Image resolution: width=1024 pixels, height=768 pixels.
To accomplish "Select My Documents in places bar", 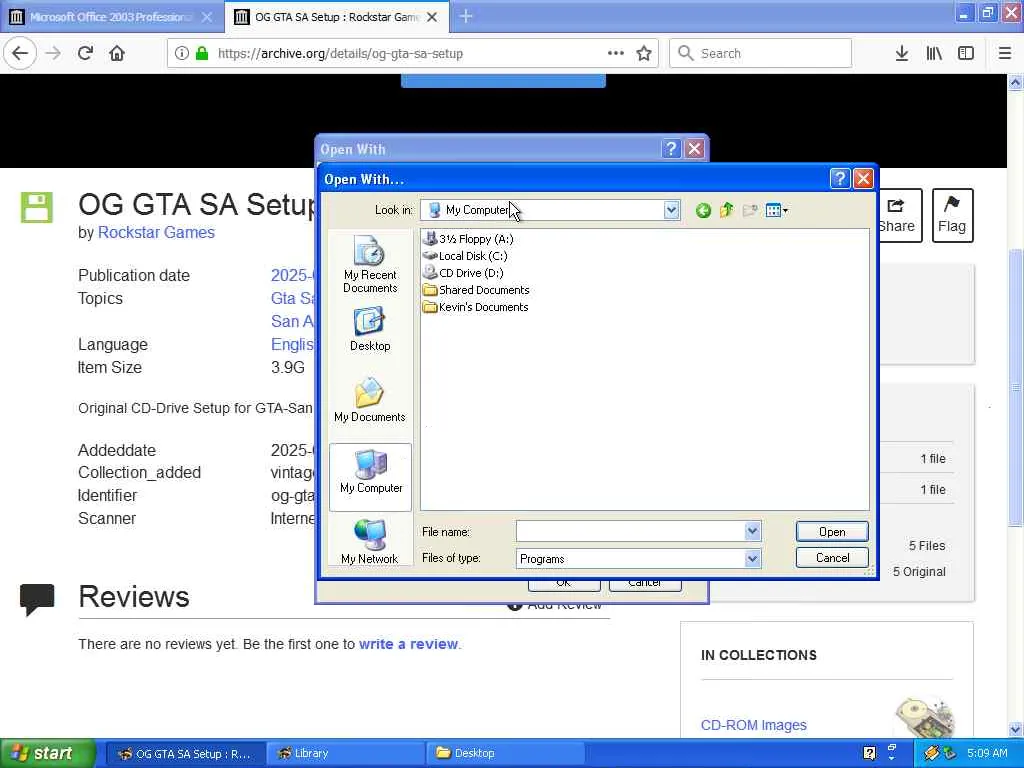I will 370,400.
